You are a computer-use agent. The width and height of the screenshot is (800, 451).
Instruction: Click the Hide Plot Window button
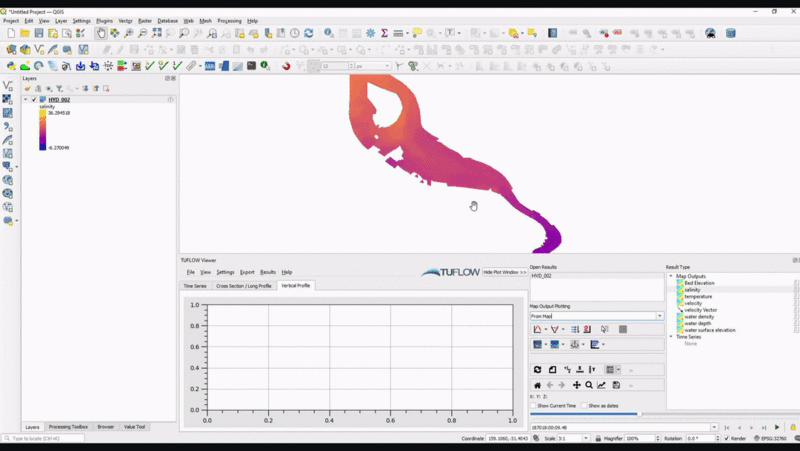505,272
